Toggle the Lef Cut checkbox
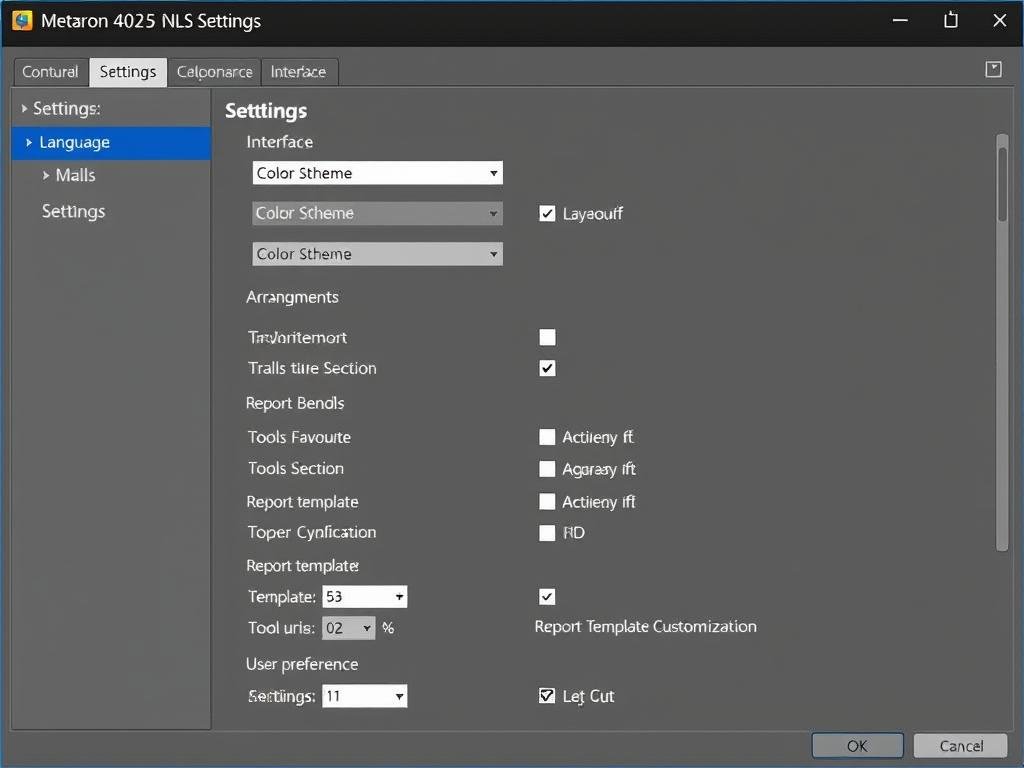 tap(547, 696)
